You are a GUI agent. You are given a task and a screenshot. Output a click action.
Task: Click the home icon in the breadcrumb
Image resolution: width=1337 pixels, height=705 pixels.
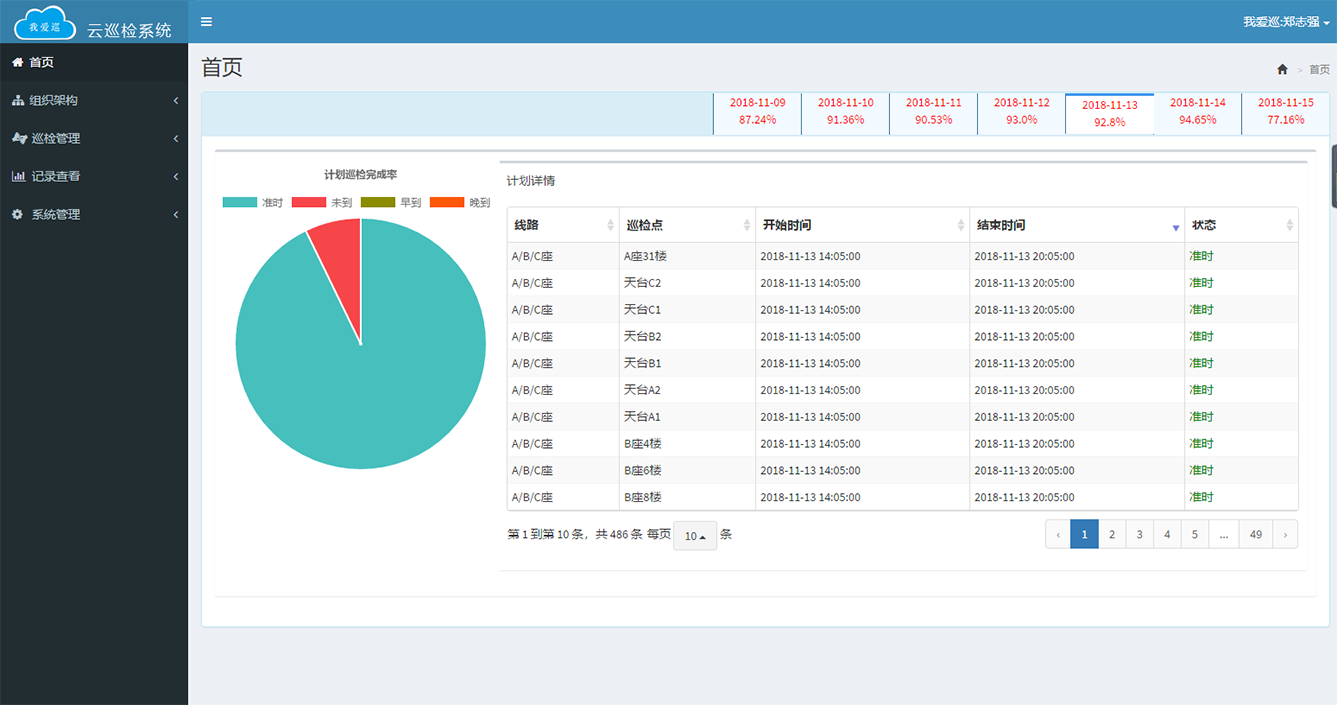[x=1282, y=68]
